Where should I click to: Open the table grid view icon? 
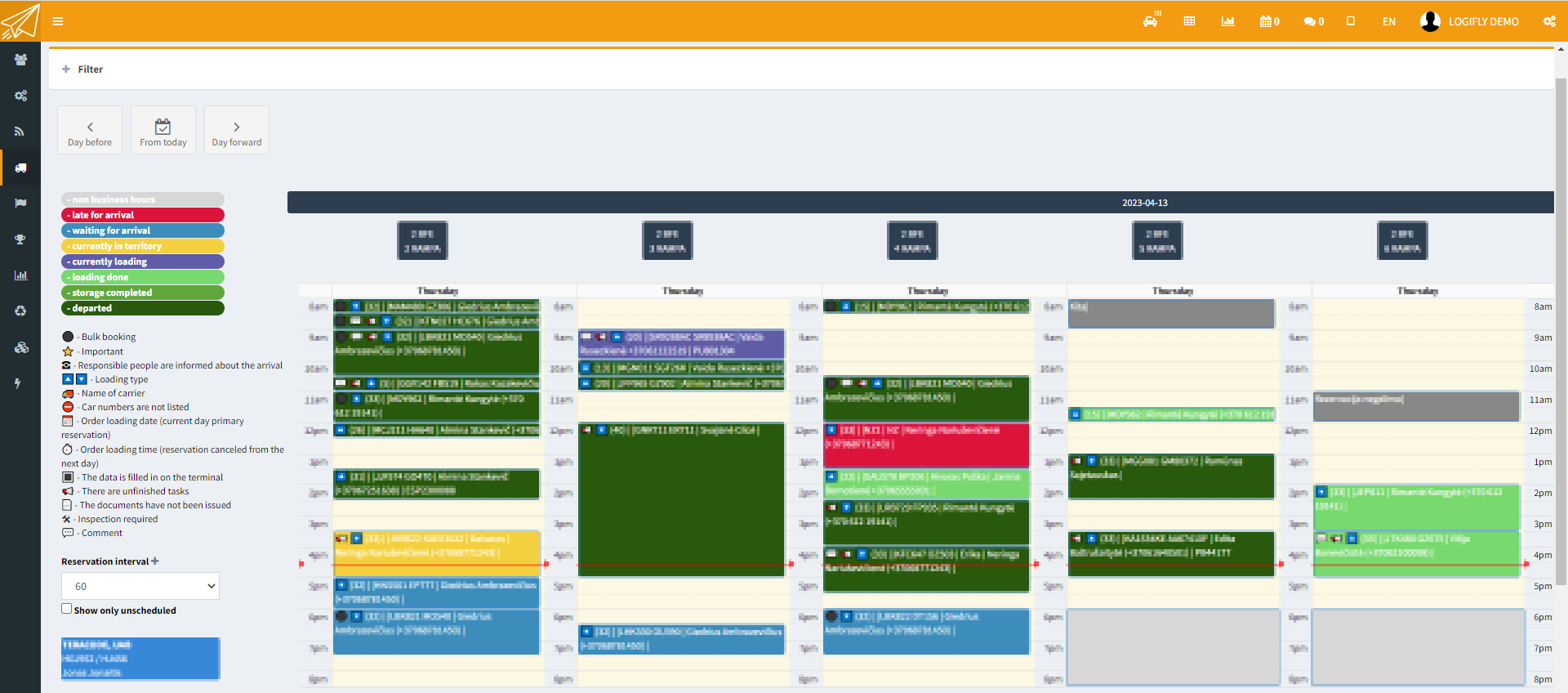tap(1189, 21)
